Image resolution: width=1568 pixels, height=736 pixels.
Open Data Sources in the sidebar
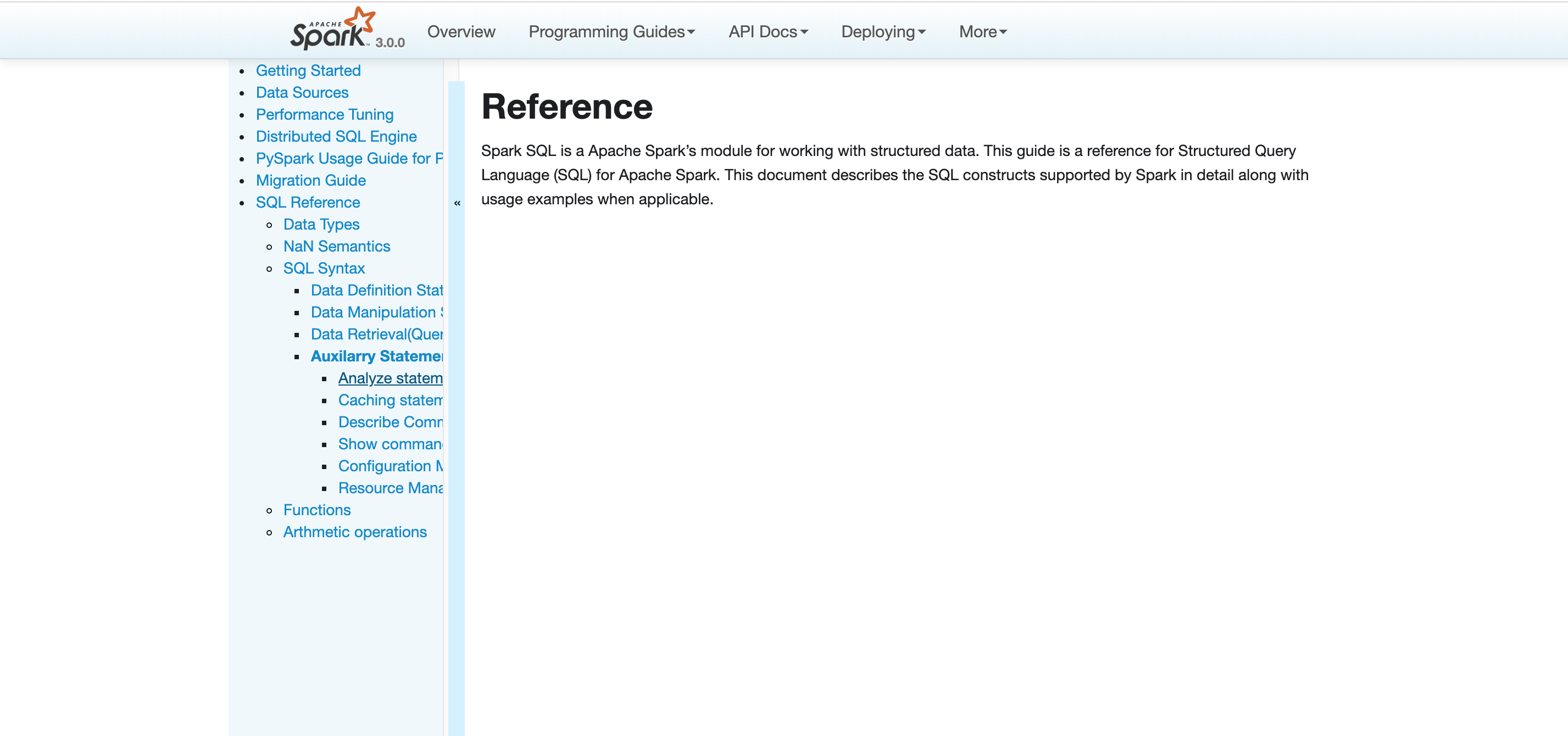[x=302, y=92]
